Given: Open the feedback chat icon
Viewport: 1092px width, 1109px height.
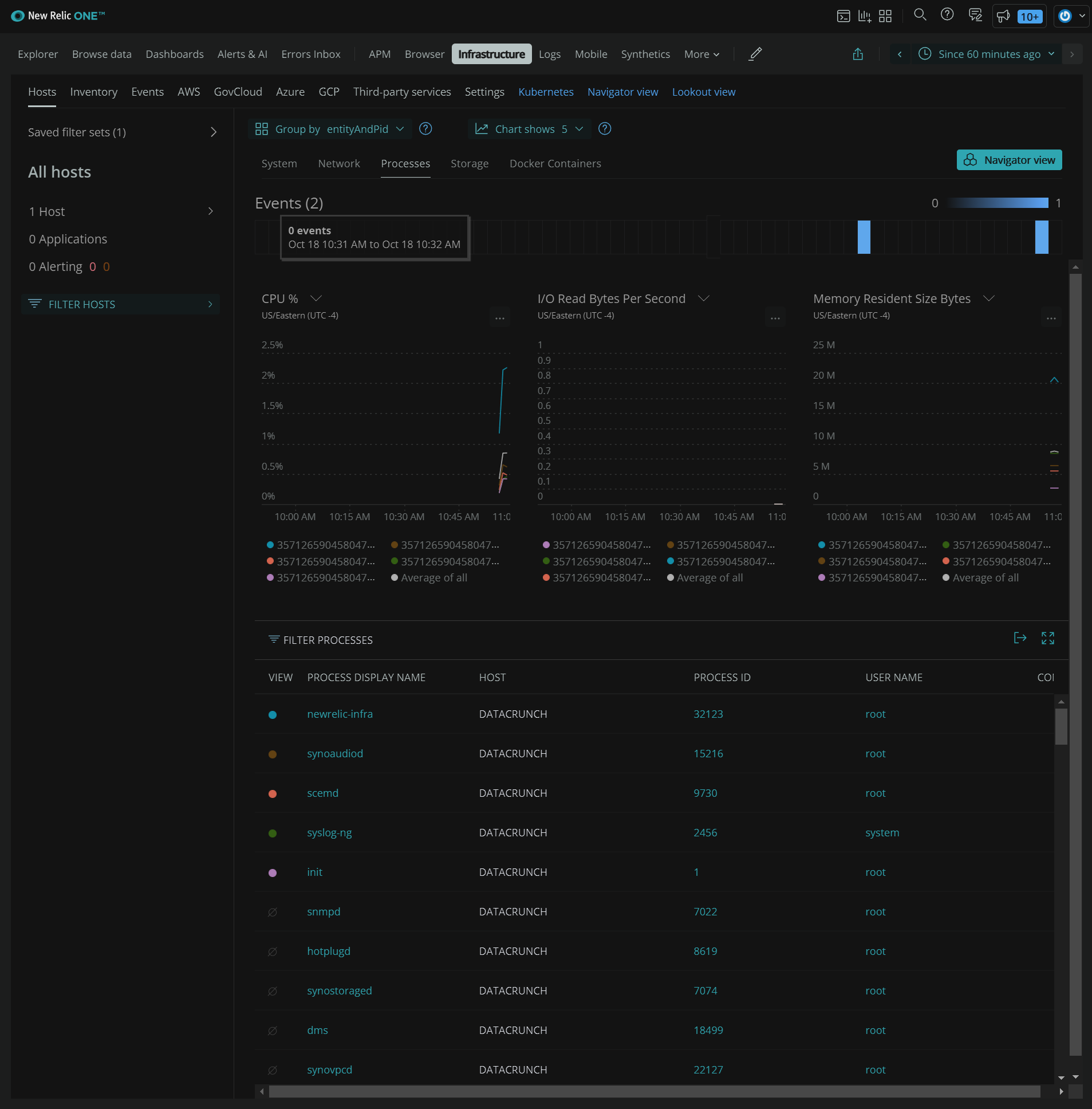Looking at the screenshot, I should pyautogui.click(x=975, y=15).
